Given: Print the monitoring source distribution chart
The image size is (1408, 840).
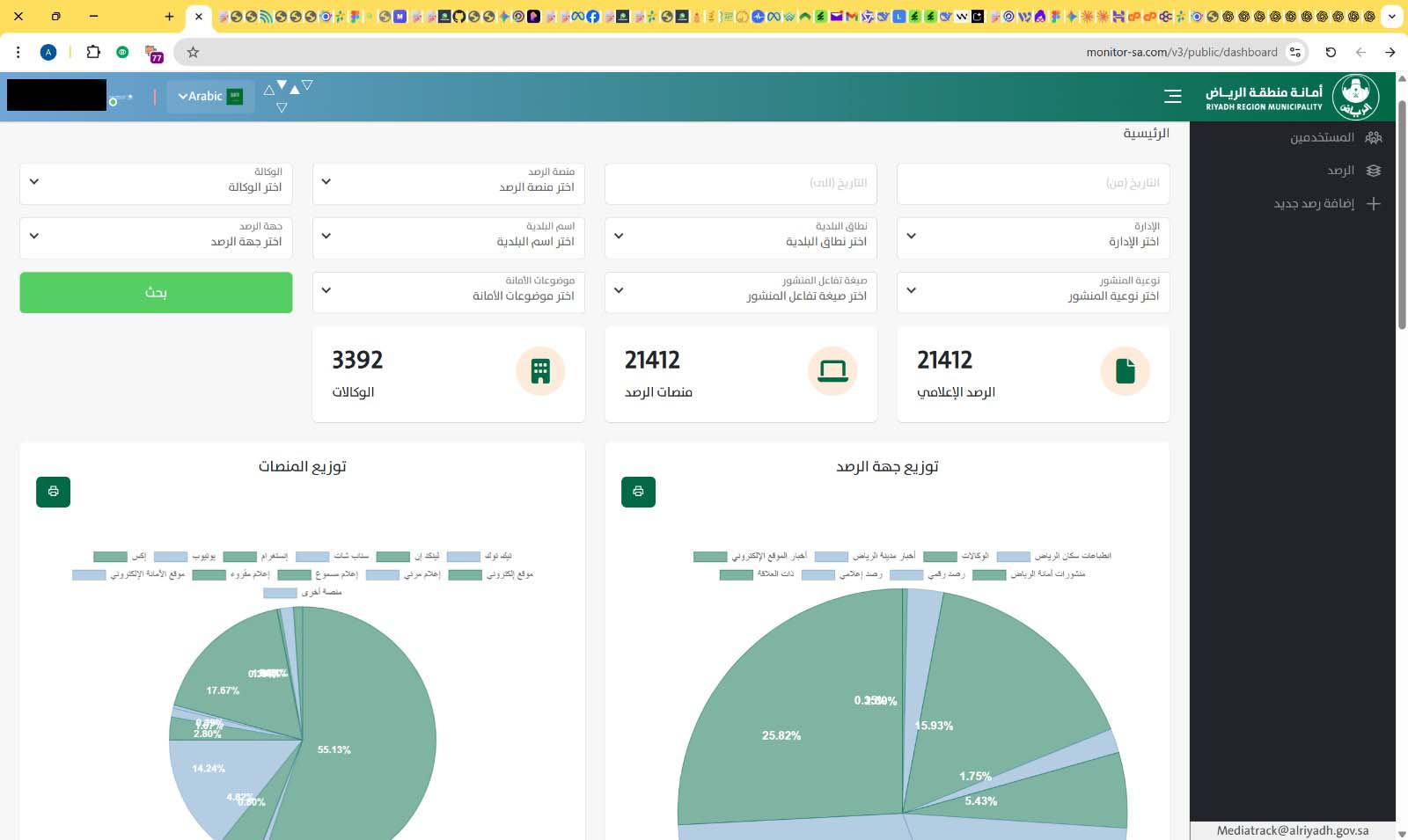Looking at the screenshot, I should pyautogui.click(x=638, y=492).
